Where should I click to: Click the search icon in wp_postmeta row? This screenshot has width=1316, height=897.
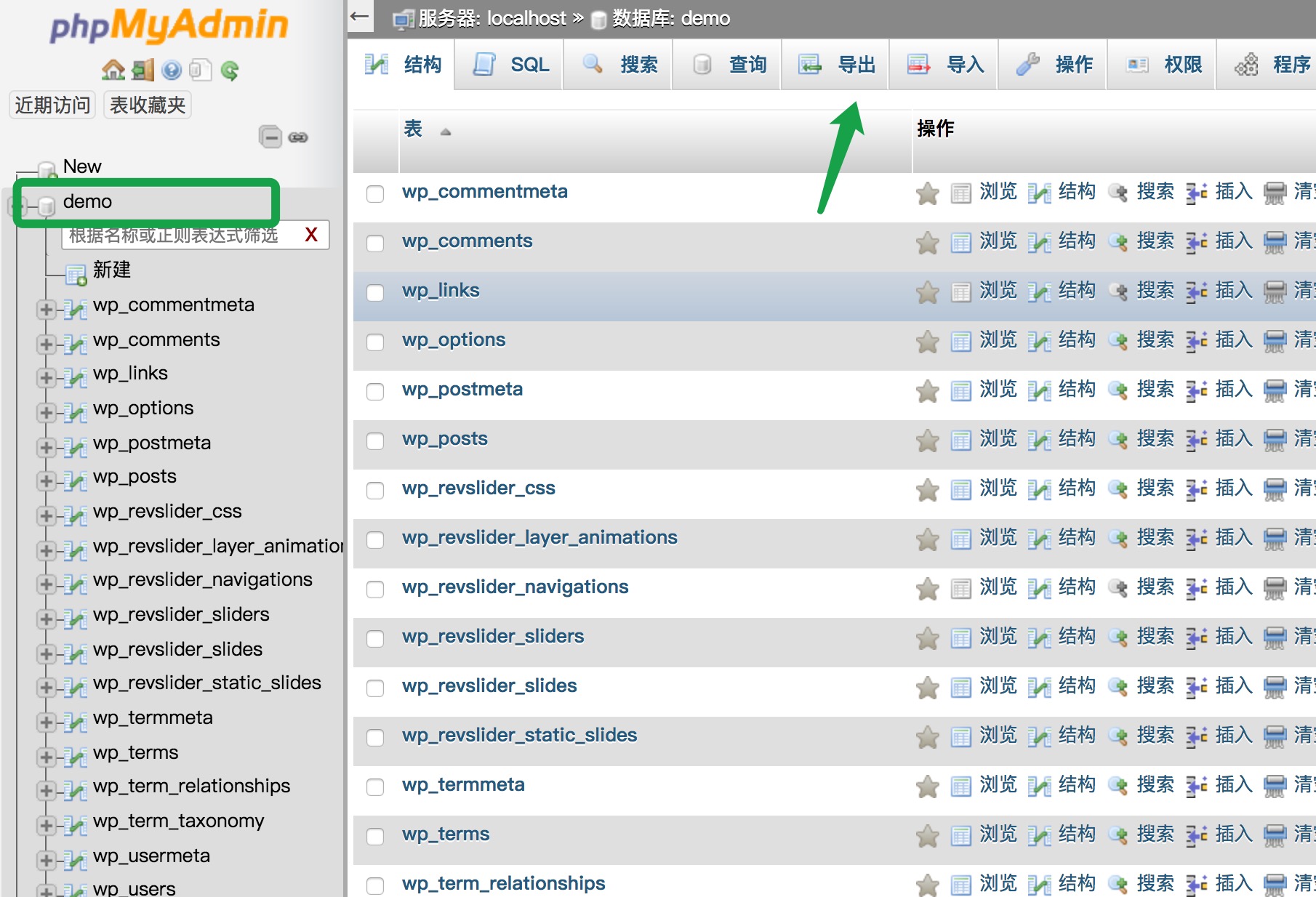click(x=1118, y=391)
